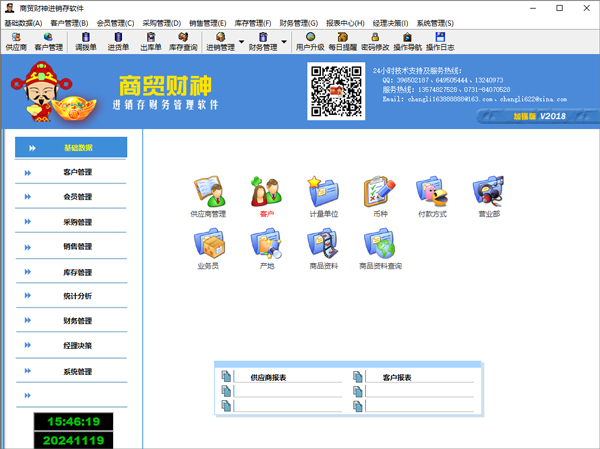The width and height of the screenshot is (600, 449).
Task: Open the 报表中心(H) menu
Action: [345, 23]
